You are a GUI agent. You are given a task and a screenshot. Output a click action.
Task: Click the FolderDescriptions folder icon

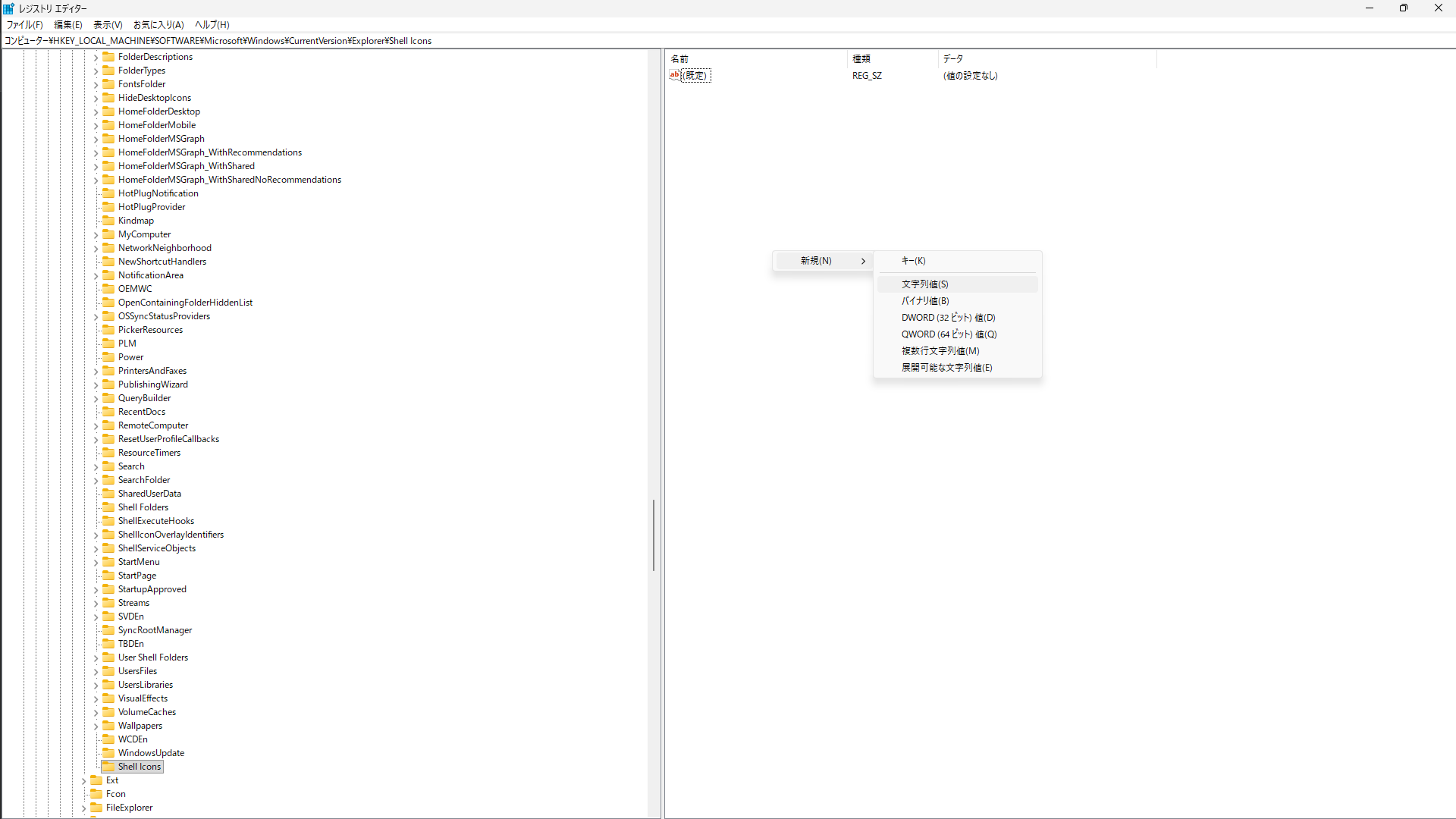point(108,57)
